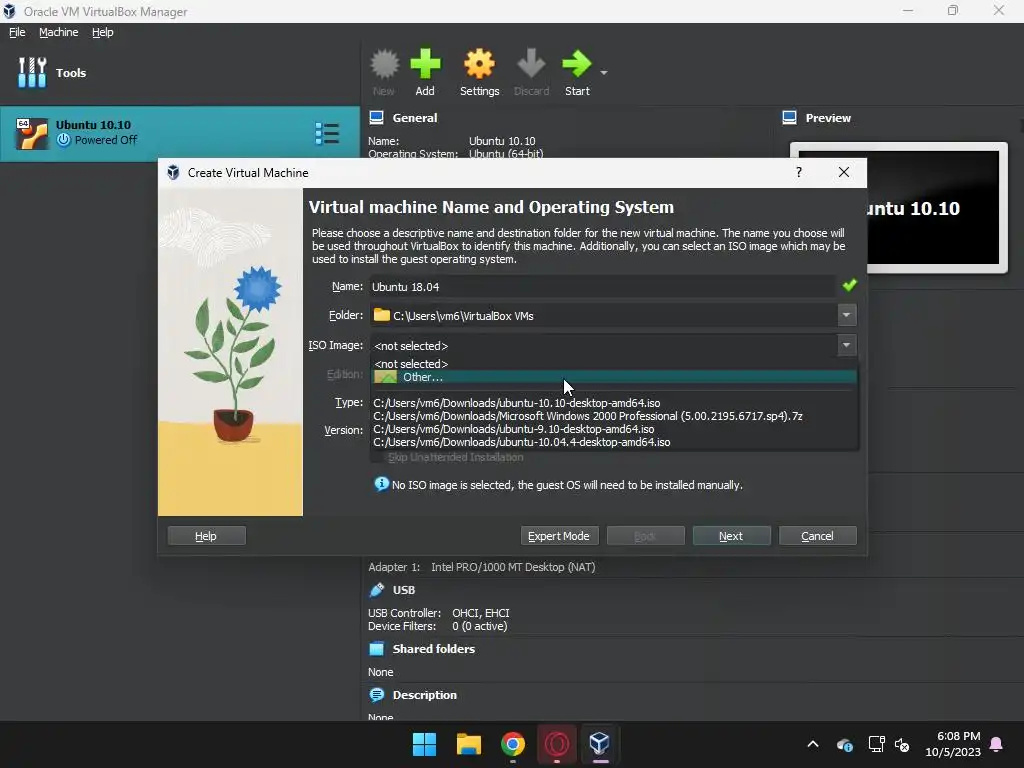Image resolution: width=1024 pixels, height=768 pixels.
Task: Click VirtualBox icon in the taskbar
Action: (600, 744)
